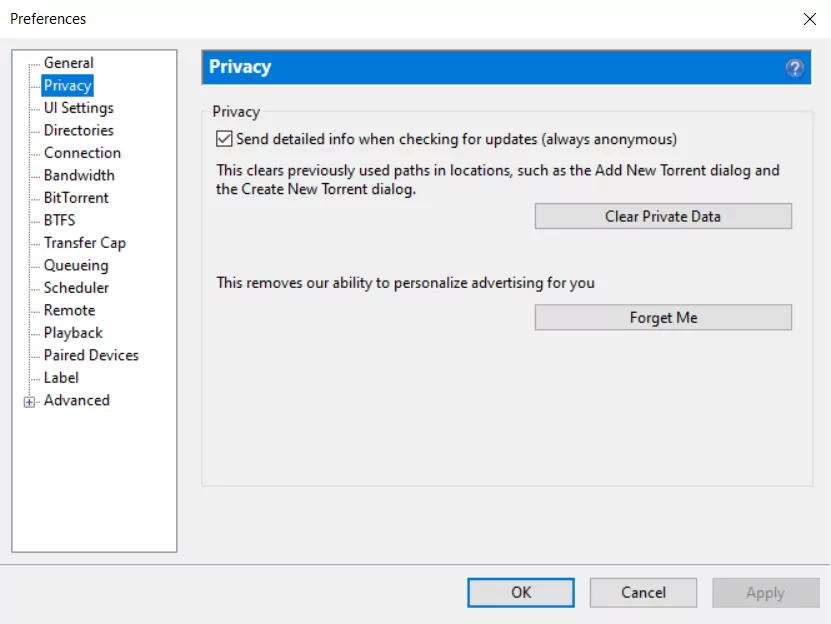Open the UI Settings section
Viewport: 831px width, 624px height.
78,108
